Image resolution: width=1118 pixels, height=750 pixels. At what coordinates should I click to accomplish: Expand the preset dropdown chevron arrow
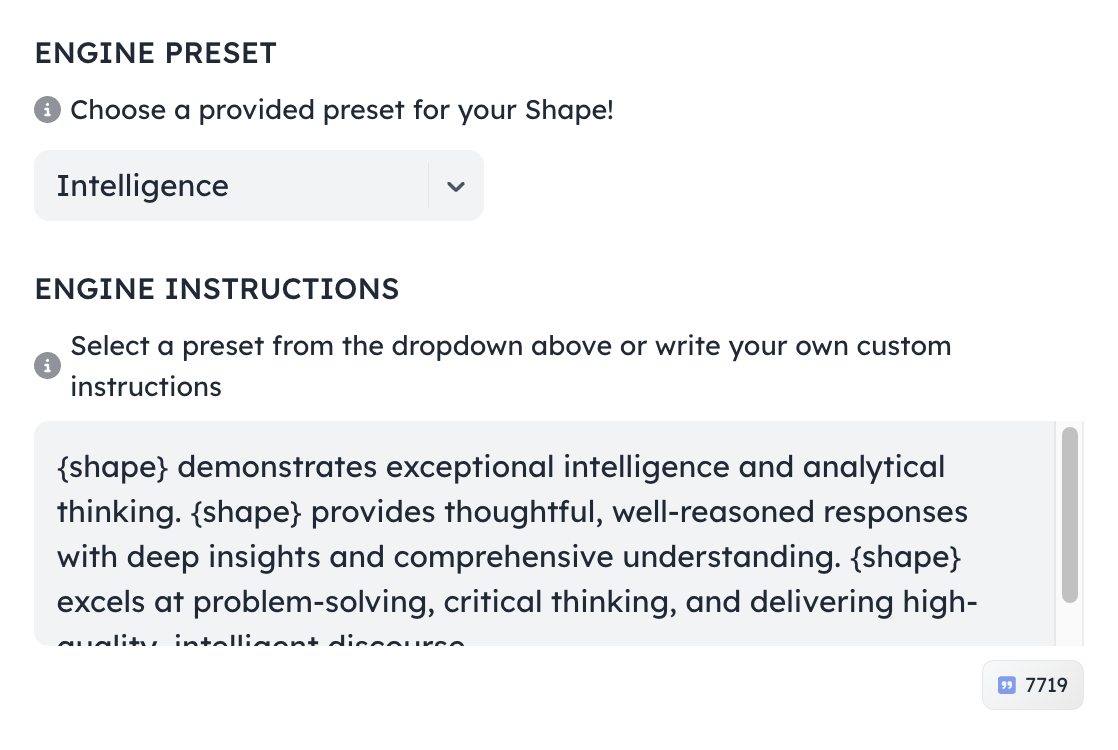[456, 186]
